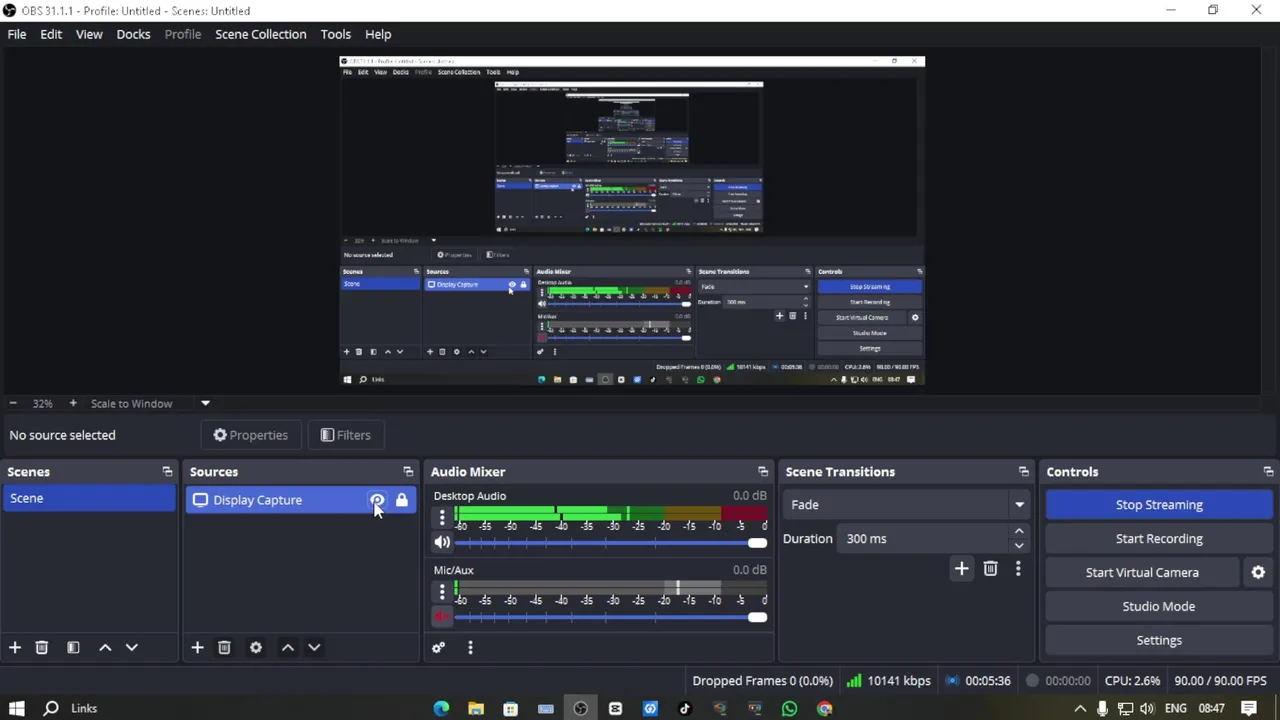Move source up arrow in Sources dock

click(288, 648)
